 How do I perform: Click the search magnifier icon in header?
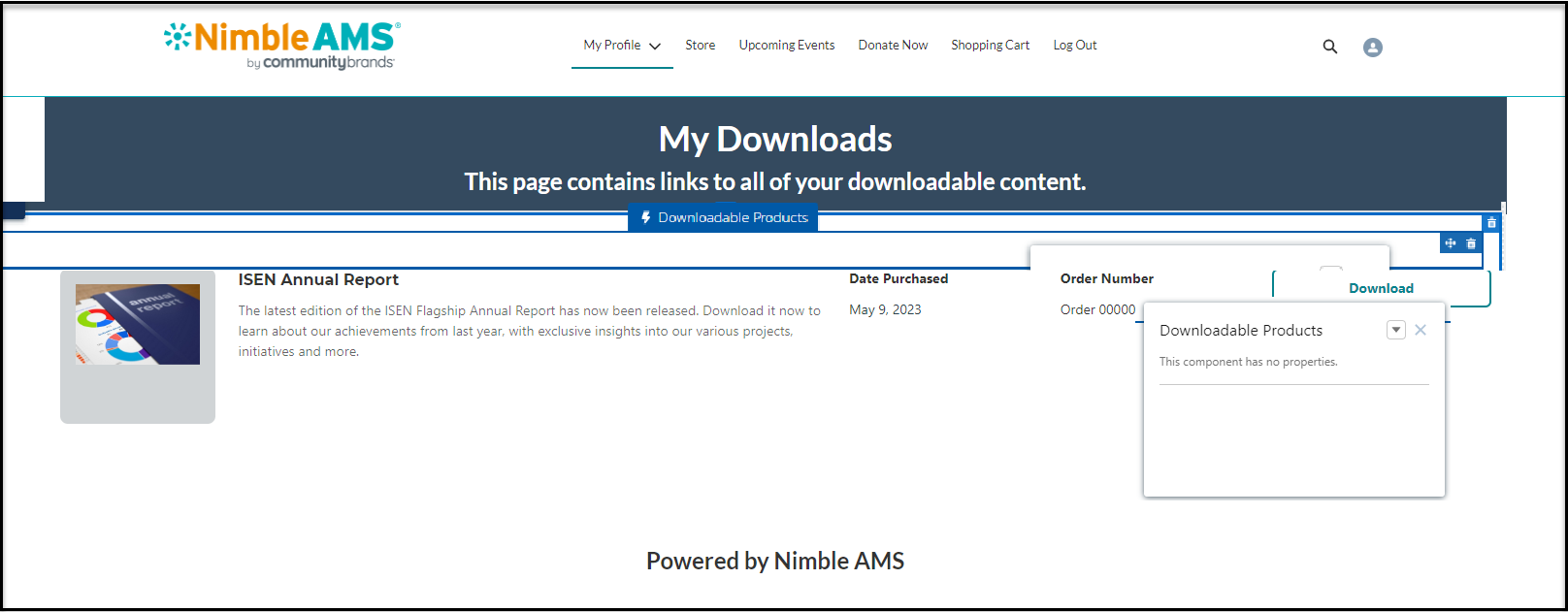coord(1330,47)
